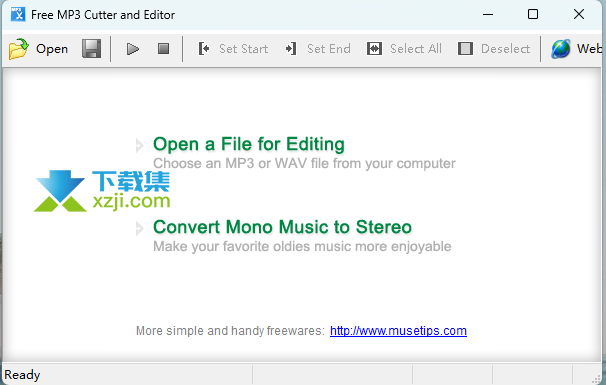Click the Deselect toolbar button
Viewport: 606px width, 385px height.
pyautogui.click(x=494, y=49)
